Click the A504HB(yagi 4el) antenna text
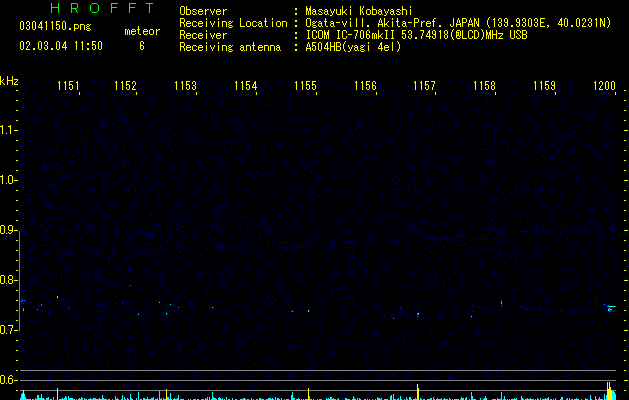The image size is (629, 400). click(353, 47)
